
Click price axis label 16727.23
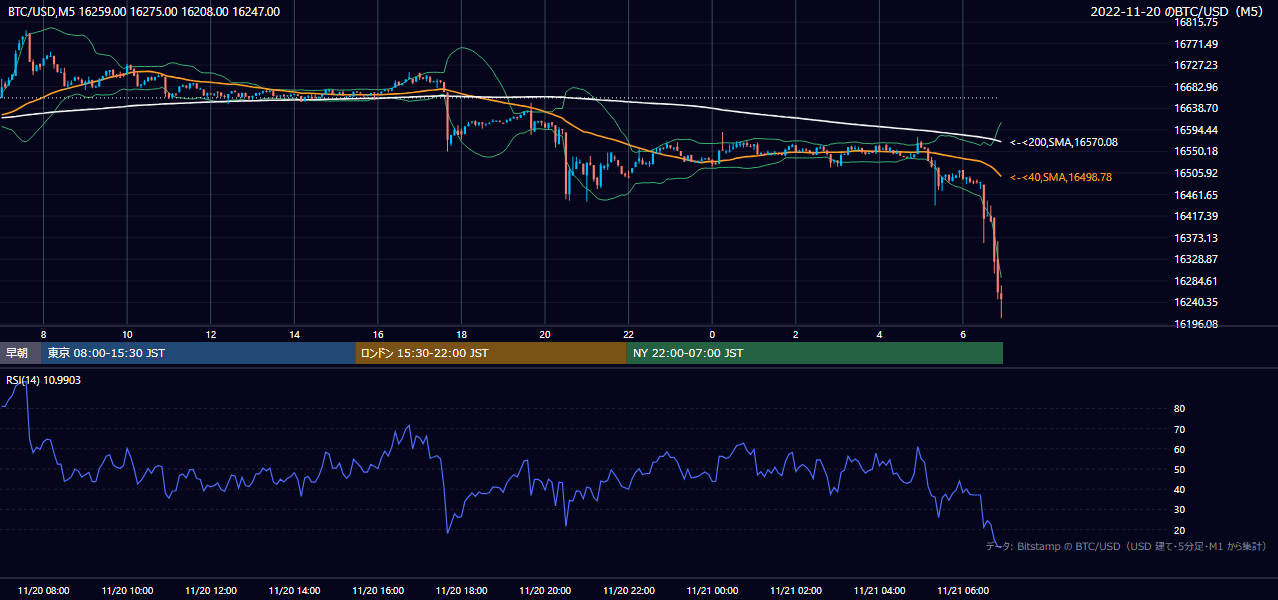pos(1195,65)
